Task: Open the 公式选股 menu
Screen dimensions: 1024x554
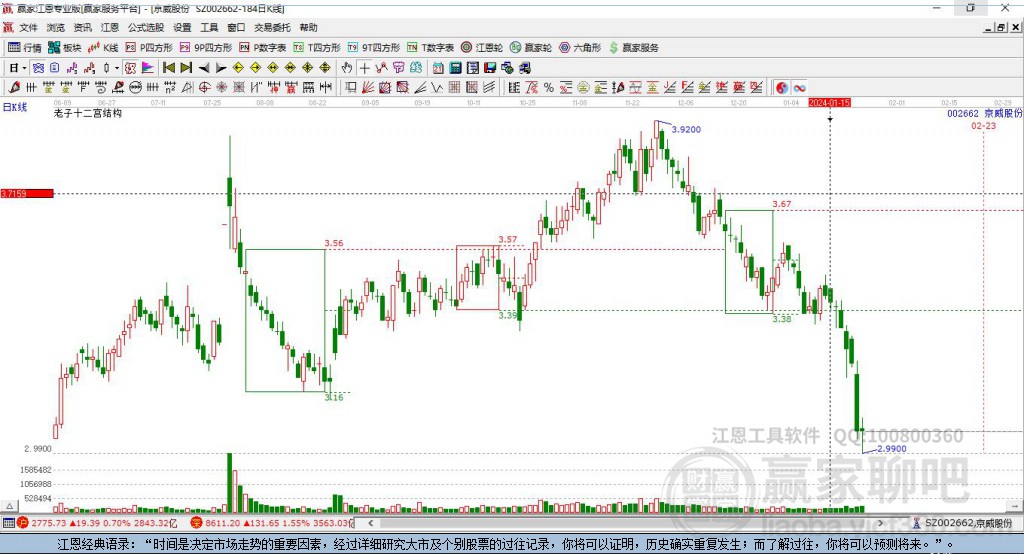Action: tap(146, 27)
